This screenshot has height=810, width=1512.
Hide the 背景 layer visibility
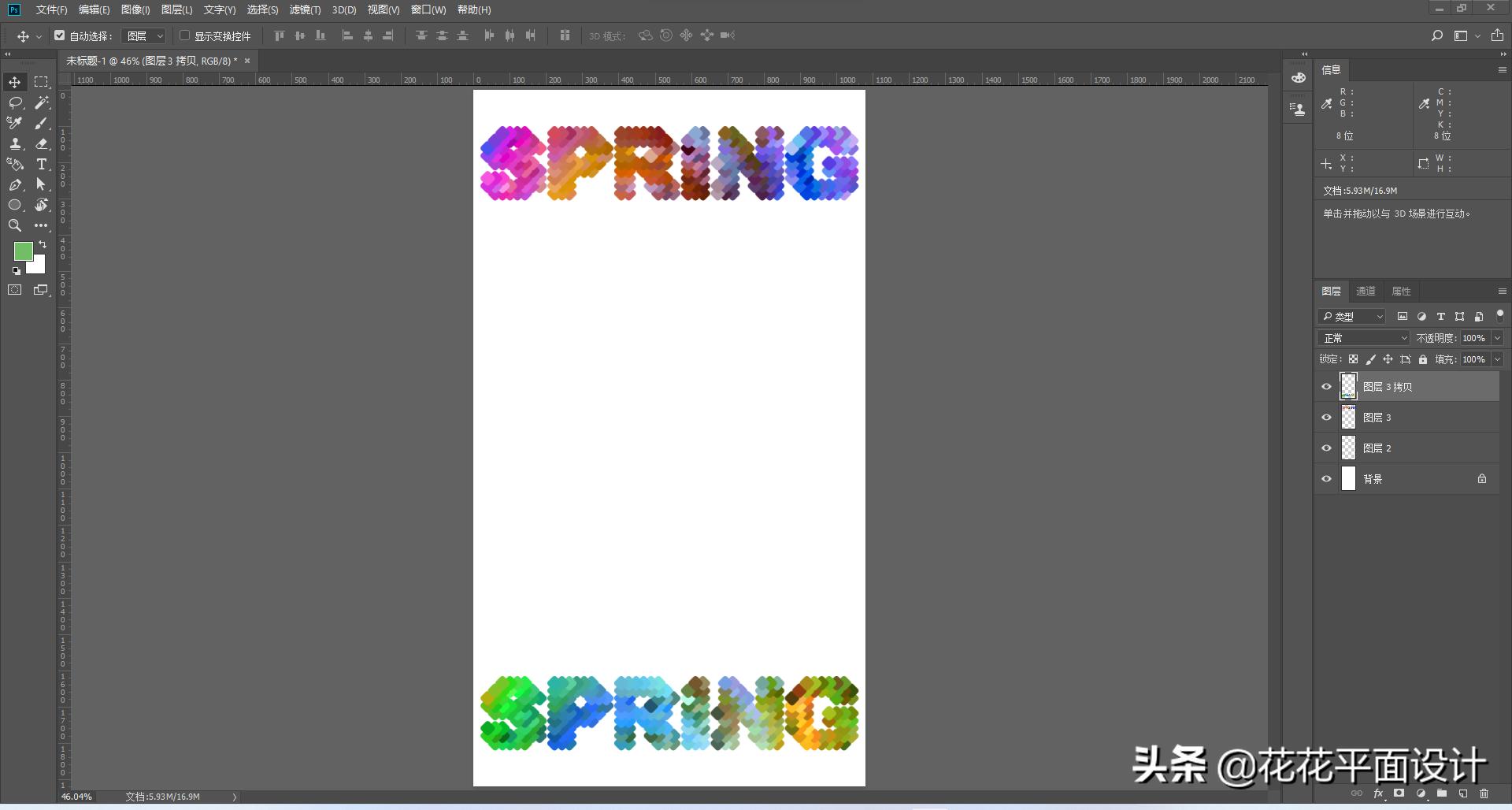coord(1326,479)
